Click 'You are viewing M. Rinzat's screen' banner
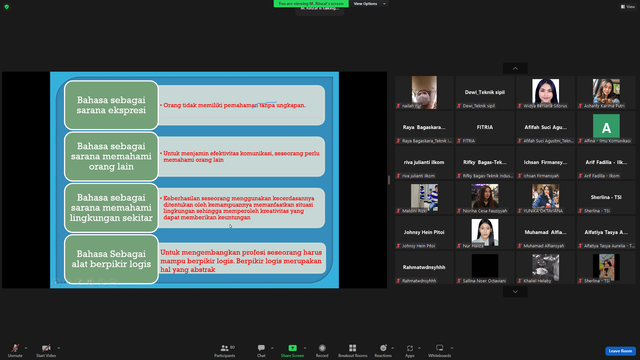Image resolution: width=640 pixels, height=360 pixels. pos(311,4)
